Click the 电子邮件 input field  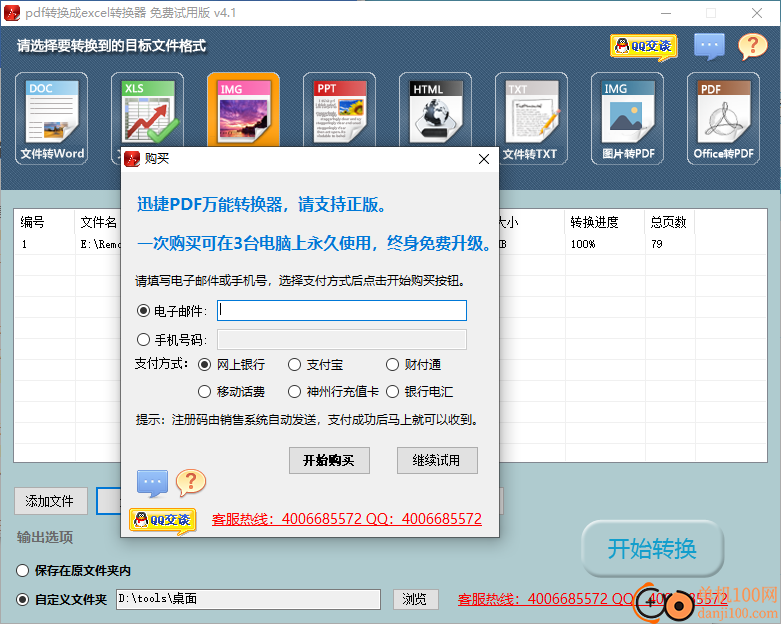coord(342,310)
